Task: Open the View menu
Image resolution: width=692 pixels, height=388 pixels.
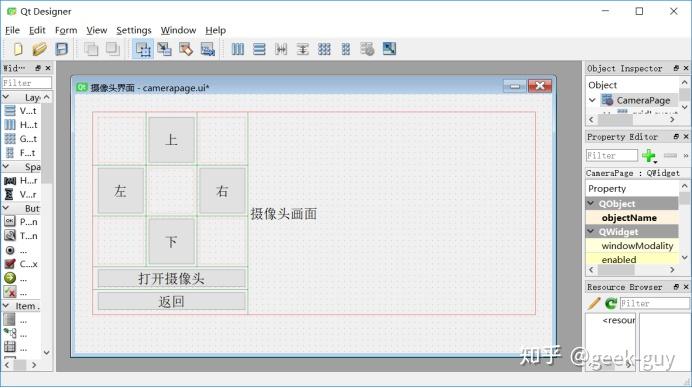Action: point(97,30)
